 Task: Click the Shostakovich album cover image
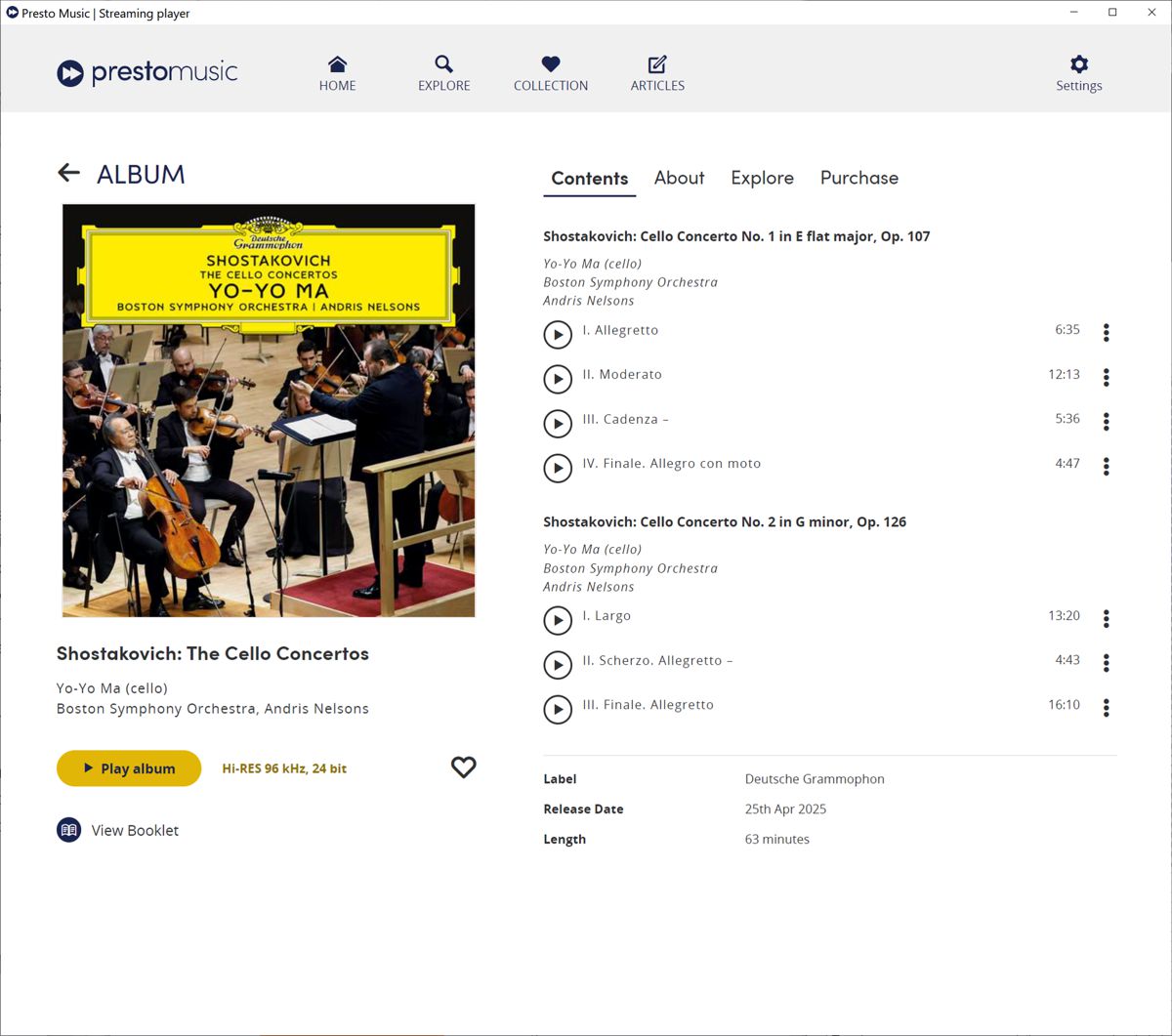269,410
